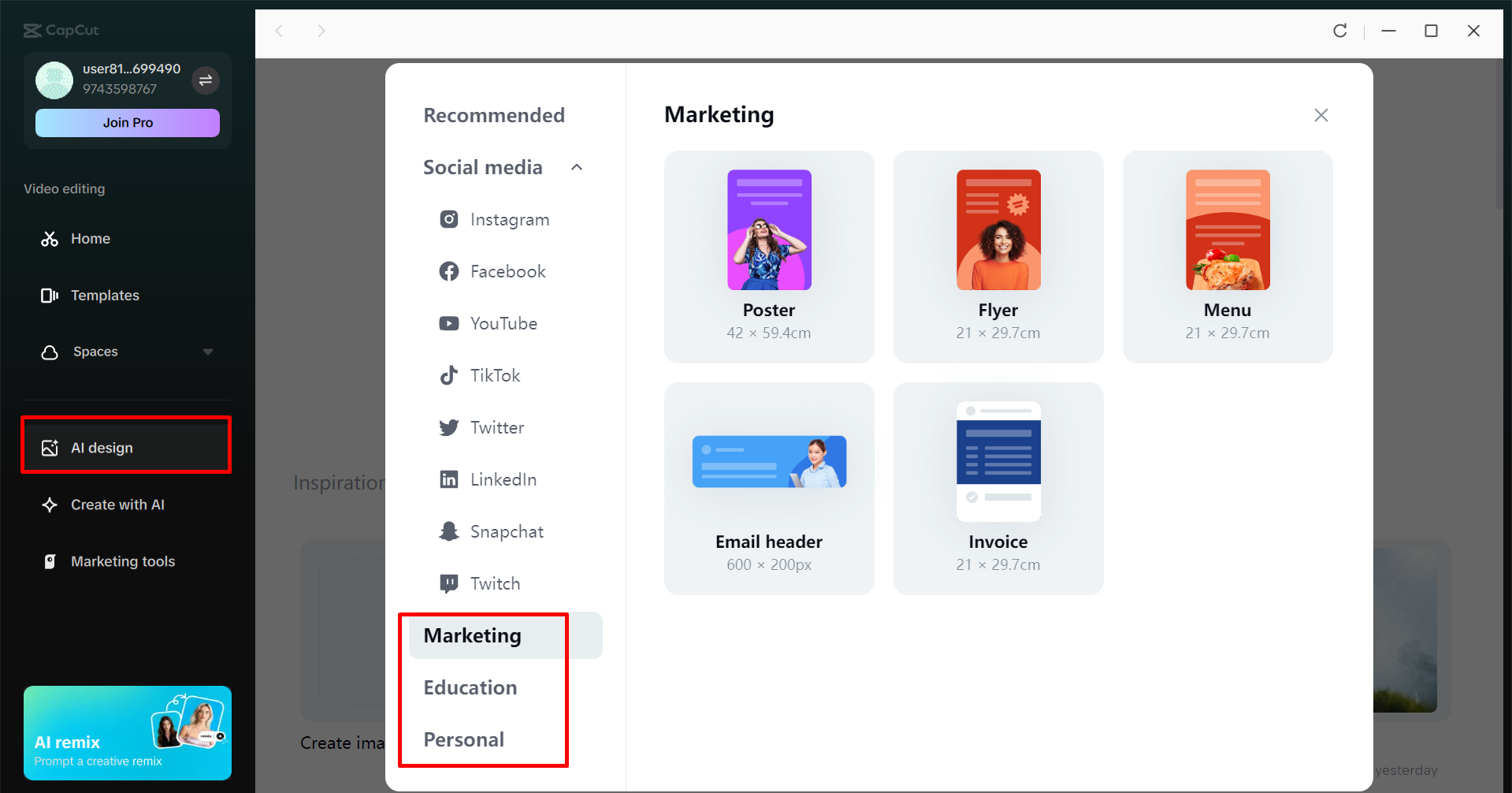1512x793 pixels.
Task: Open the user profile avatar
Action: tap(54, 80)
